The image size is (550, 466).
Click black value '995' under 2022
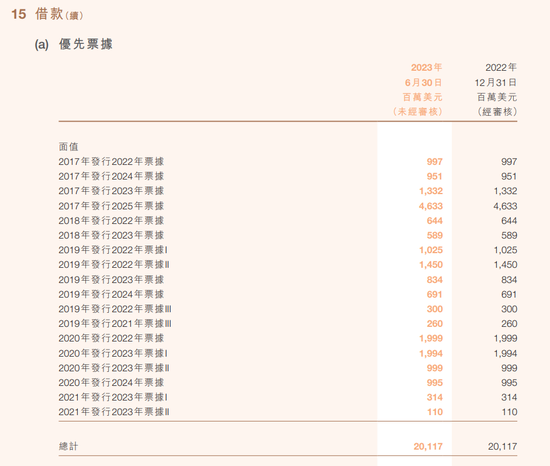click(x=509, y=383)
